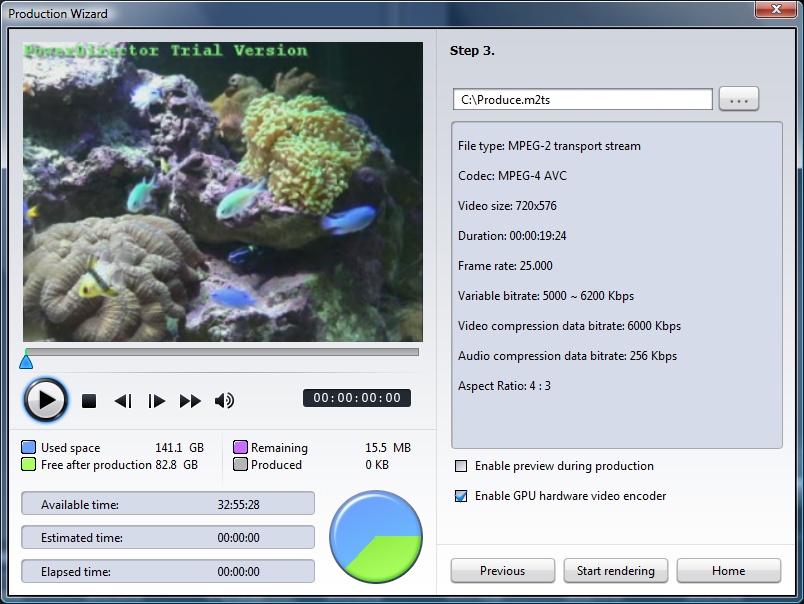The image size is (804, 604).
Task: Click the Estimated time field
Action: 168,538
